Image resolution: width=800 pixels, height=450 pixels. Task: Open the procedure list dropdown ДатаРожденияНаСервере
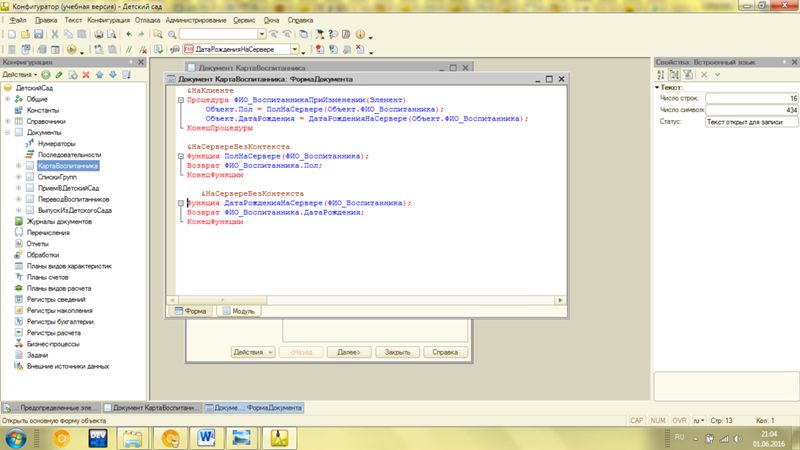[294, 49]
